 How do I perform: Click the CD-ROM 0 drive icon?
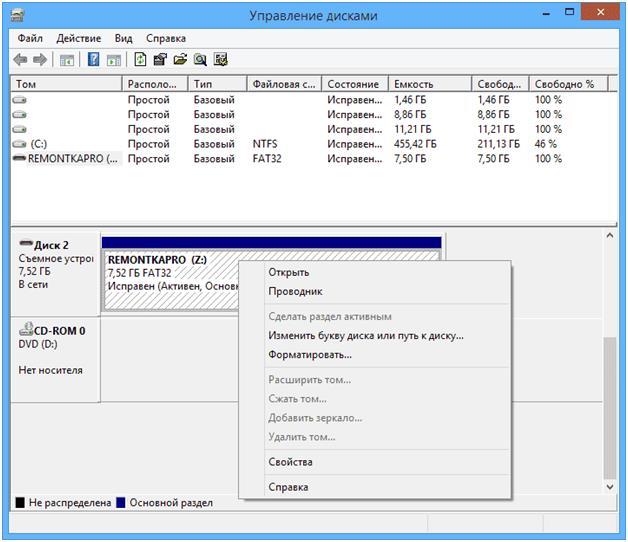pos(26,329)
